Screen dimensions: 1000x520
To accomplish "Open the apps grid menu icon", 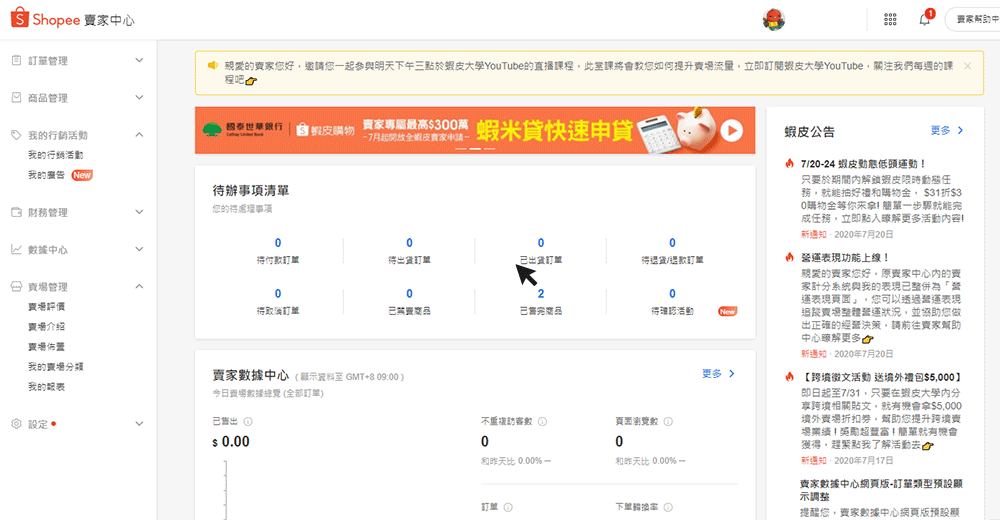I will 890,19.
